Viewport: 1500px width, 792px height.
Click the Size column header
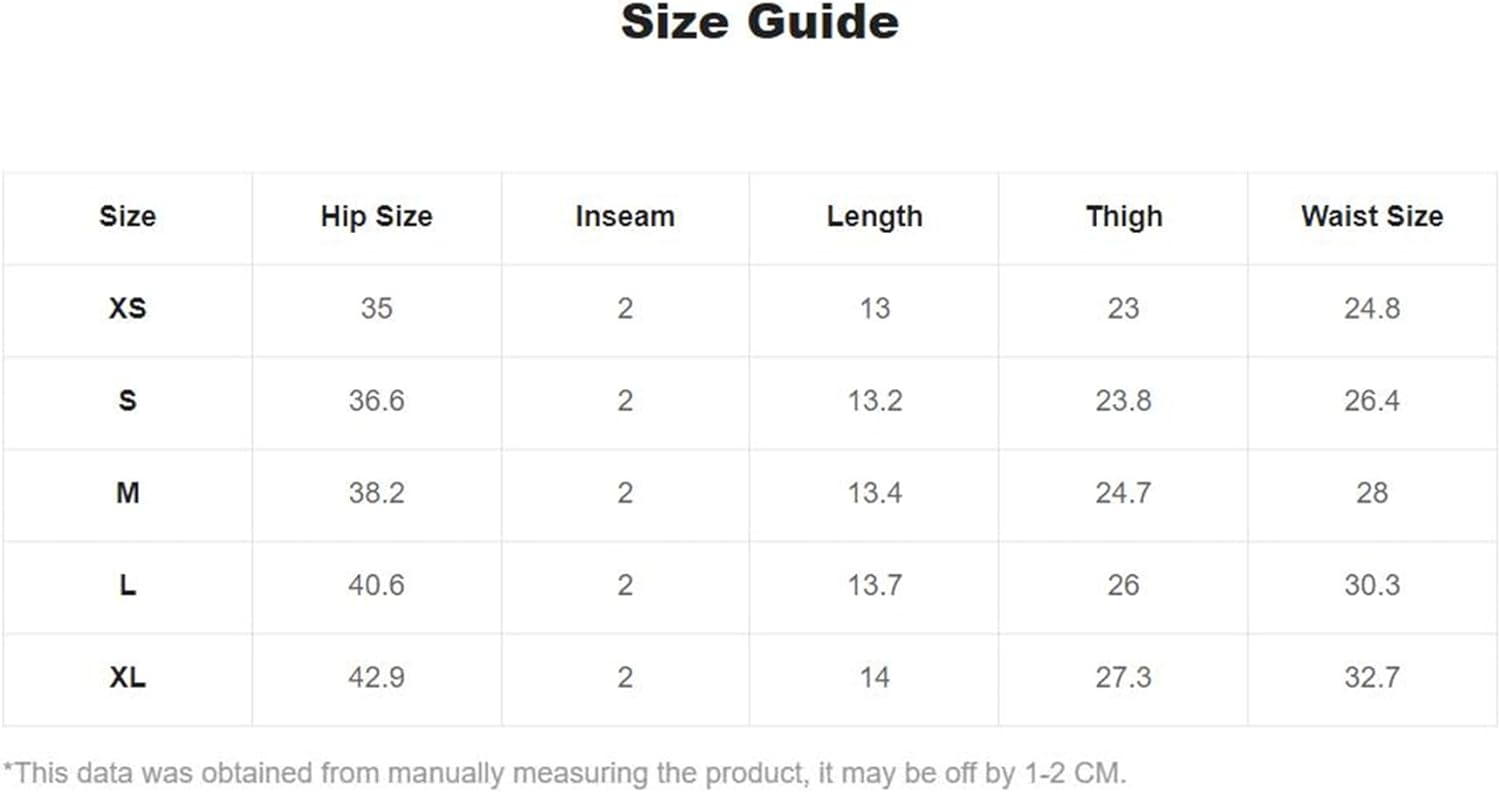coord(127,217)
